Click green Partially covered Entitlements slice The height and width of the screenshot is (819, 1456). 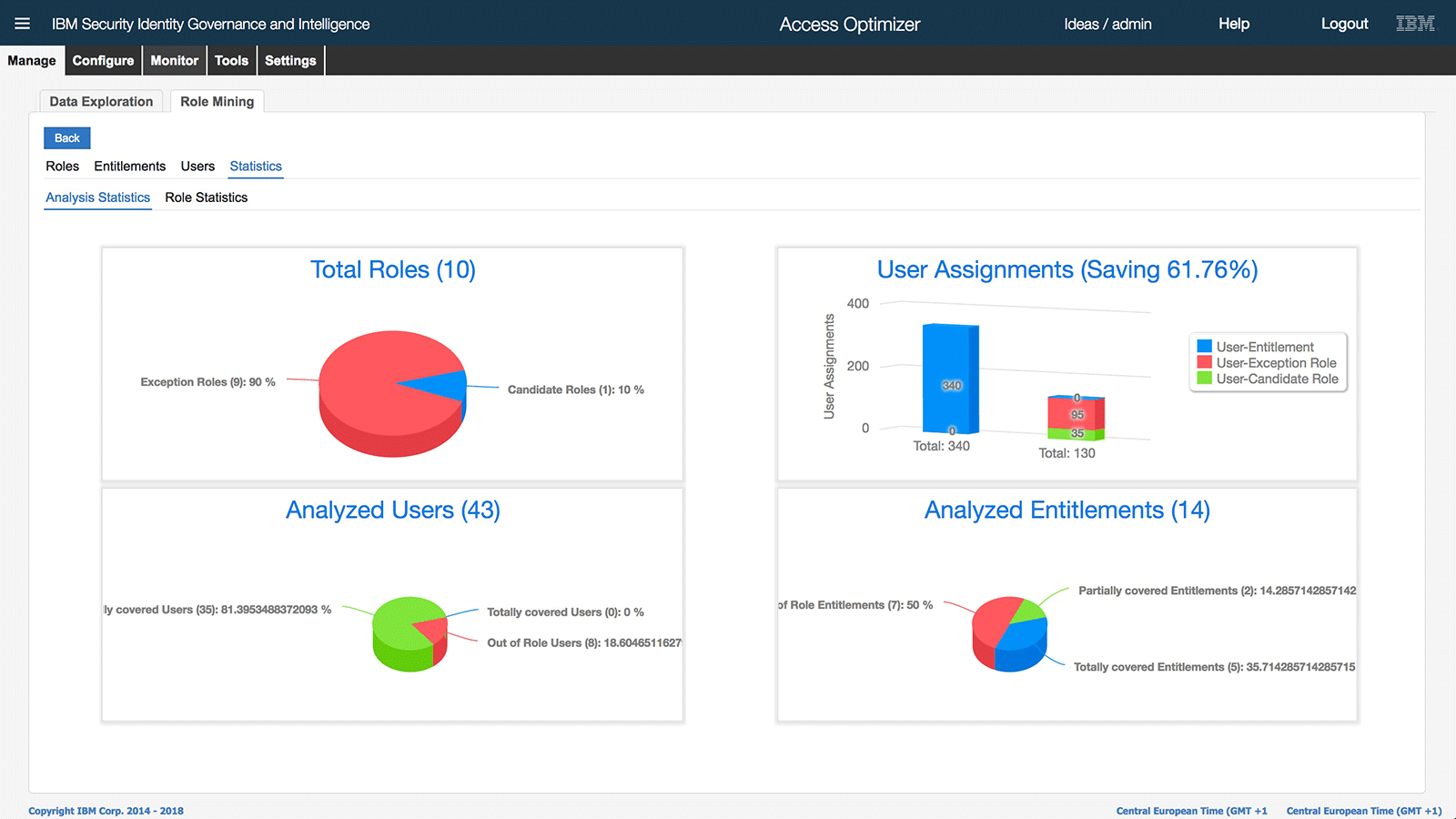(x=1029, y=610)
